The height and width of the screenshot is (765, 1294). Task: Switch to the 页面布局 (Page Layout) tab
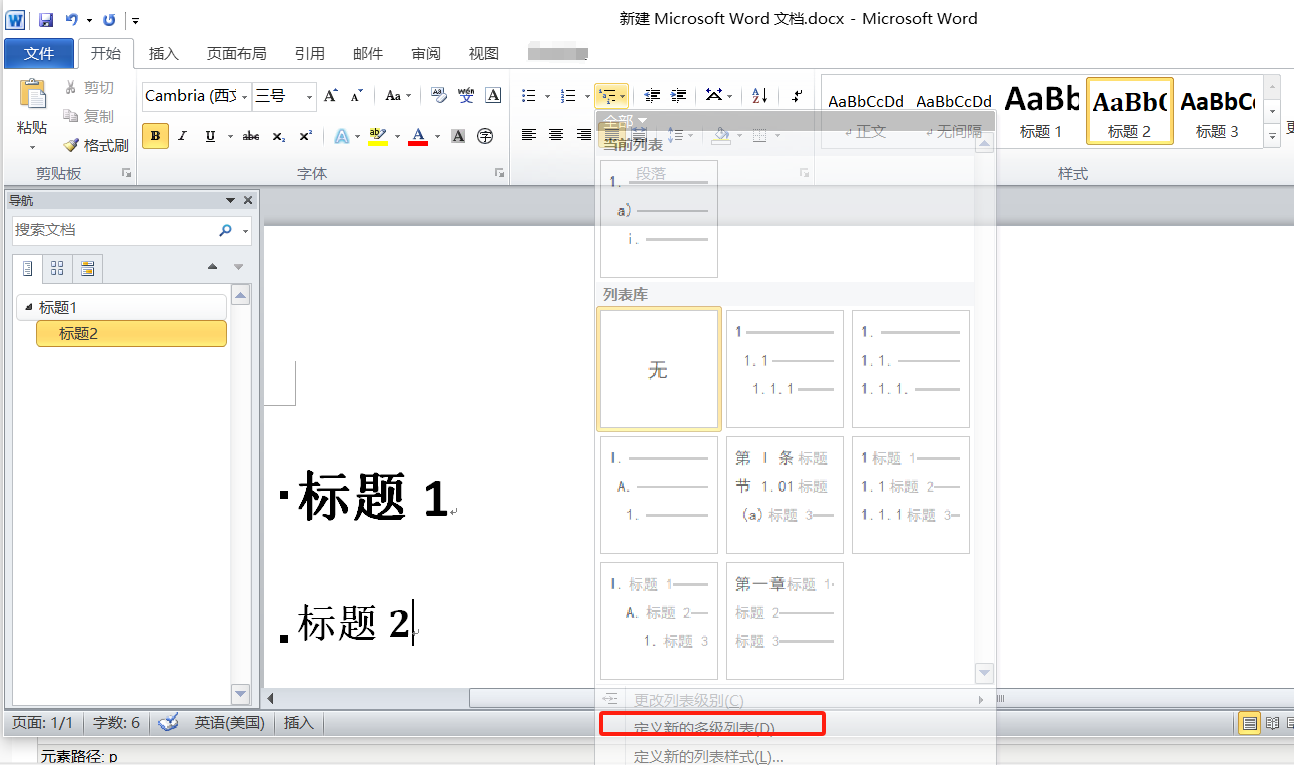point(236,54)
